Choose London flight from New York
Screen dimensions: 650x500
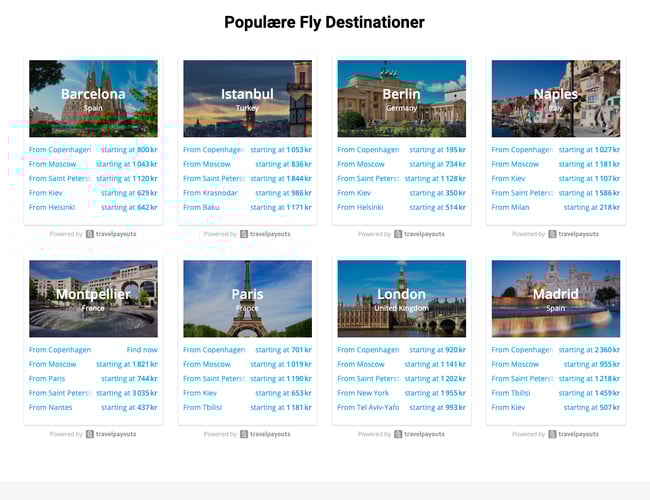point(401,393)
